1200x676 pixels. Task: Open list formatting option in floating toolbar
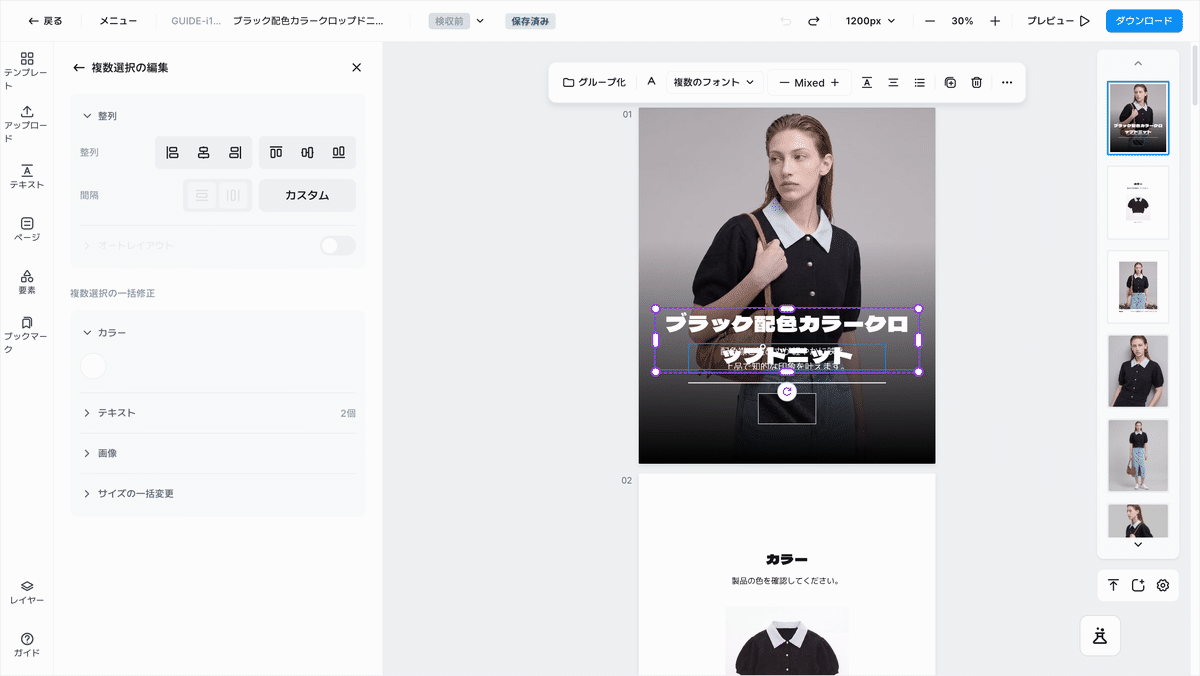[x=920, y=82]
